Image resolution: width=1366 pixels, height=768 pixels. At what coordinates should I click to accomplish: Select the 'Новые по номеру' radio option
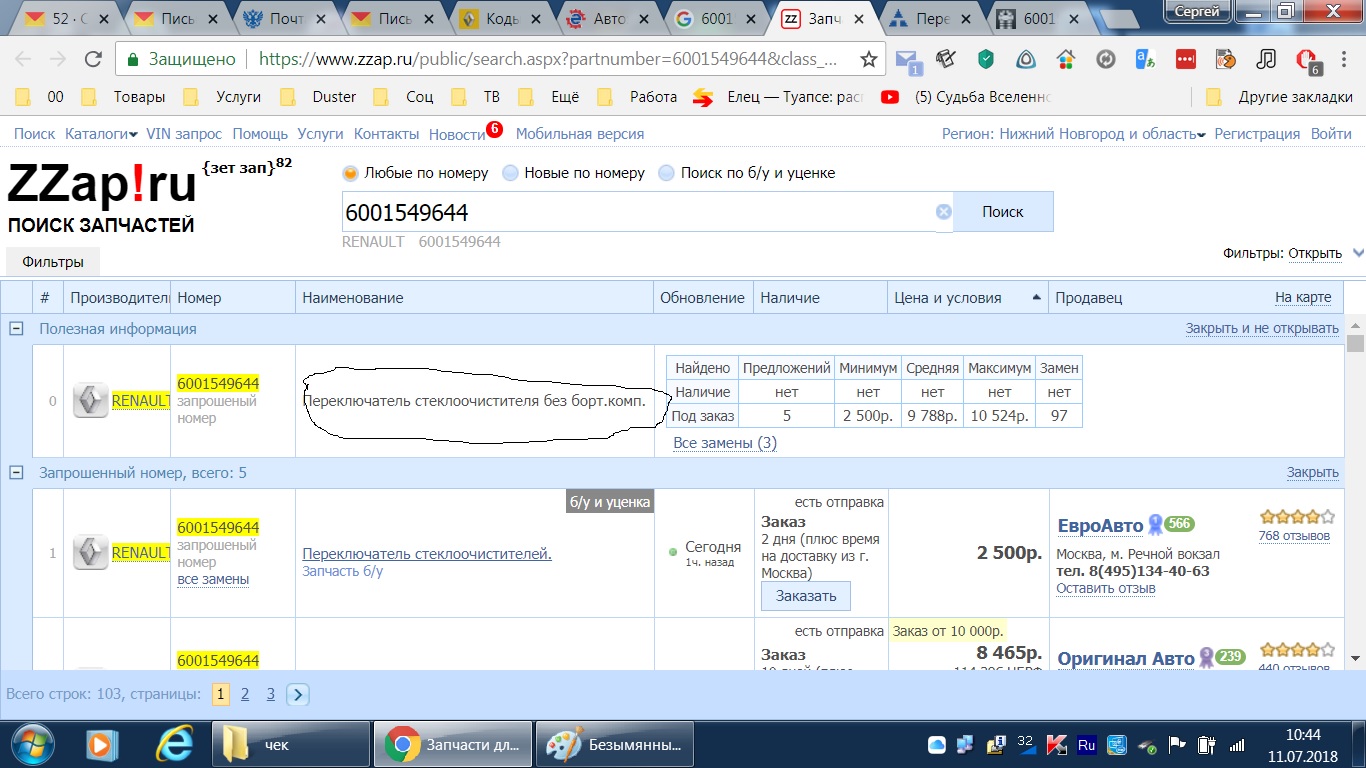coord(511,173)
